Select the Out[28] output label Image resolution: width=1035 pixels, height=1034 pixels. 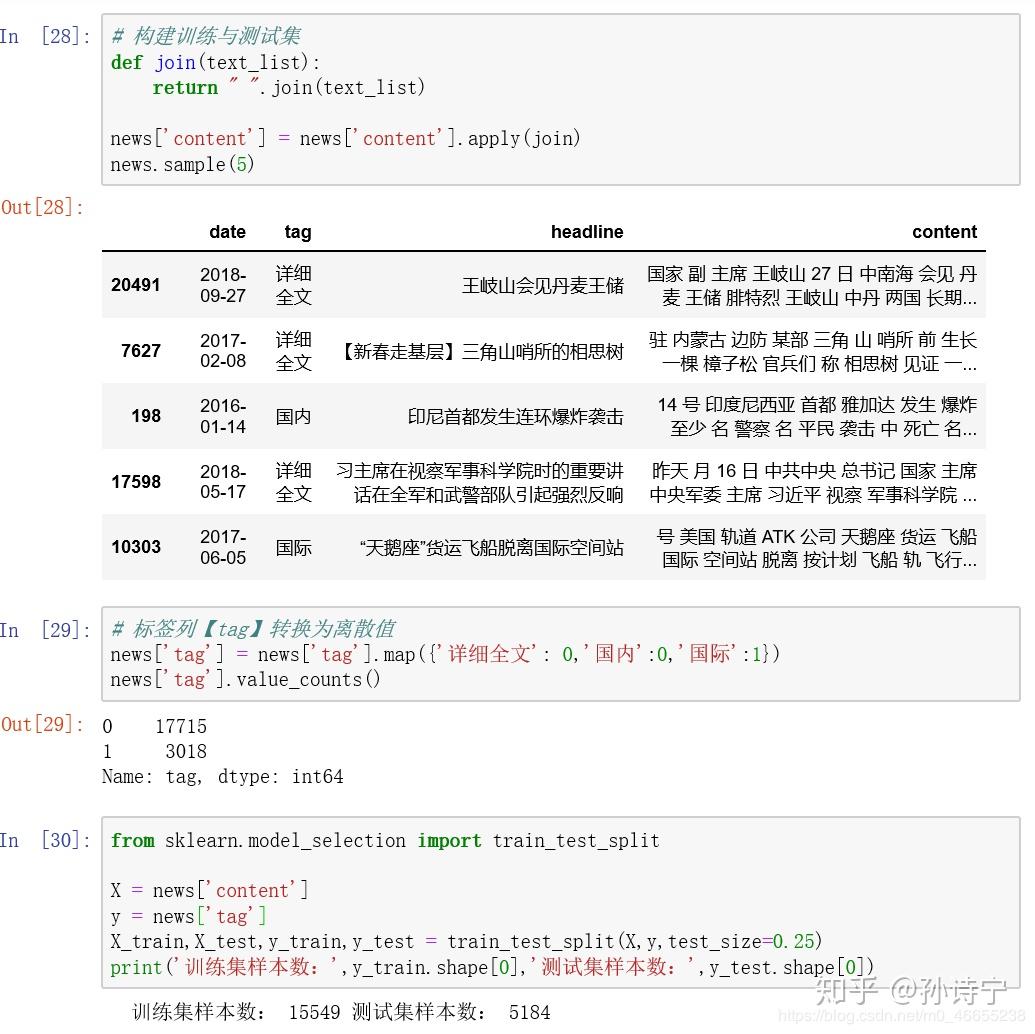pyautogui.click(x=42, y=207)
